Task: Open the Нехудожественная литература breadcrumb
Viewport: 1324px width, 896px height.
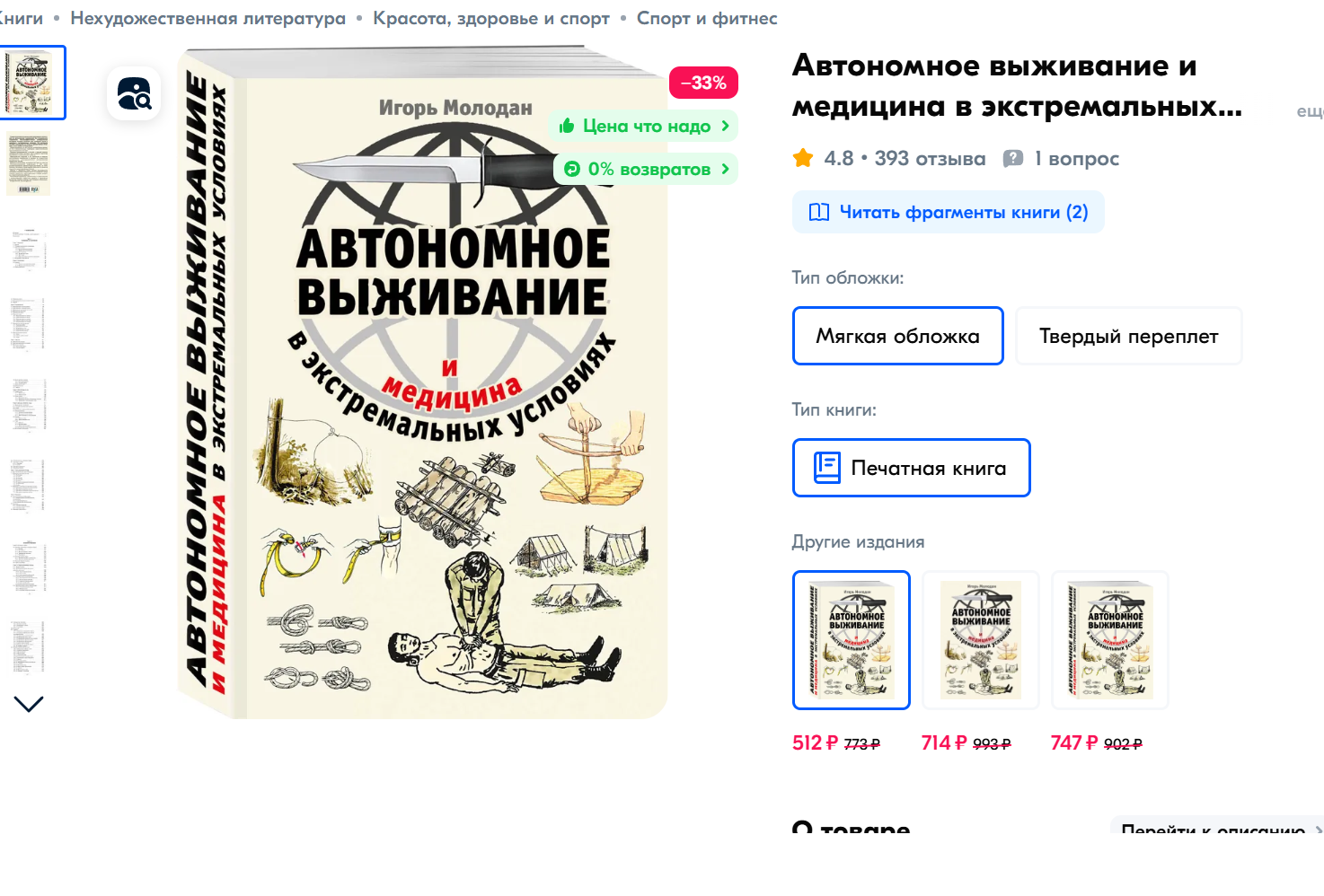Action: click(x=207, y=18)
